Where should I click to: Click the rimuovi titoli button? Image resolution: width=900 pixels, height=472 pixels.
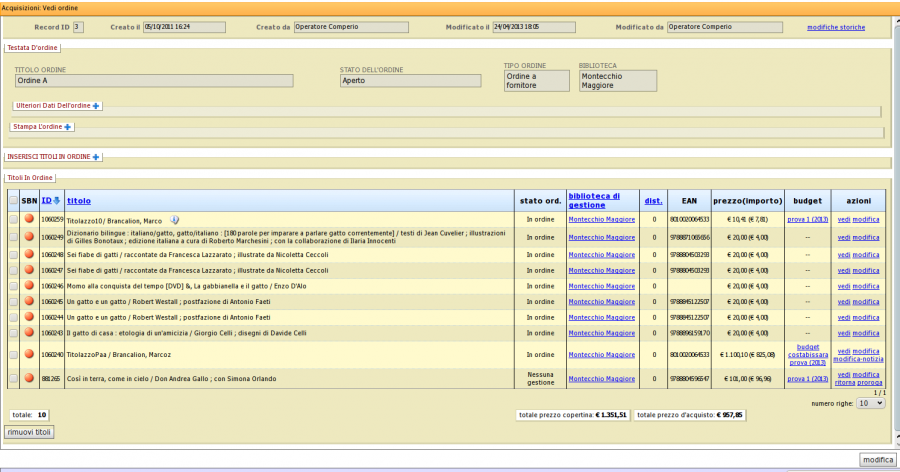29,432
